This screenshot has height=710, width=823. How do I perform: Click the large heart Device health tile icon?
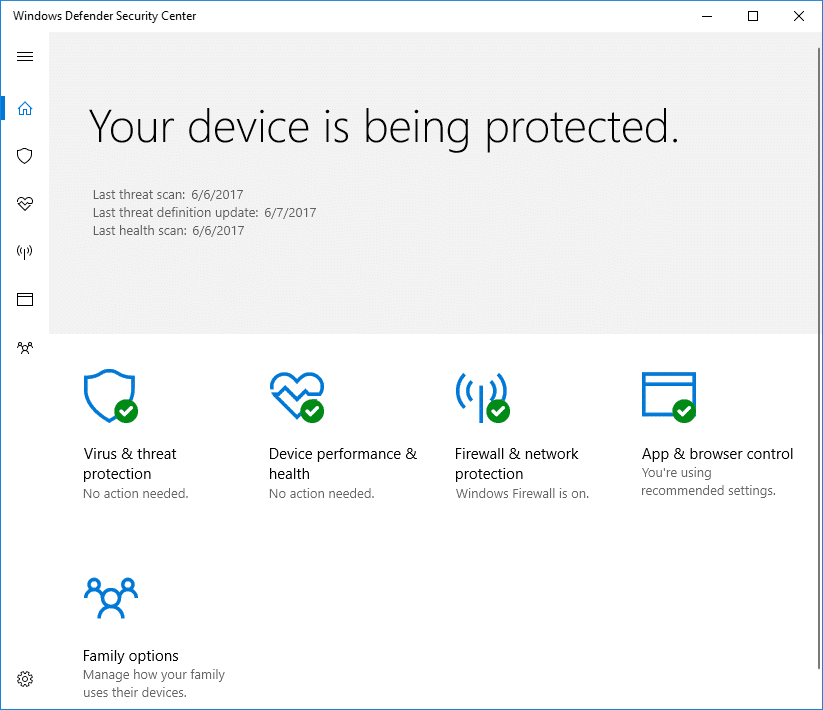click(297, 397)
